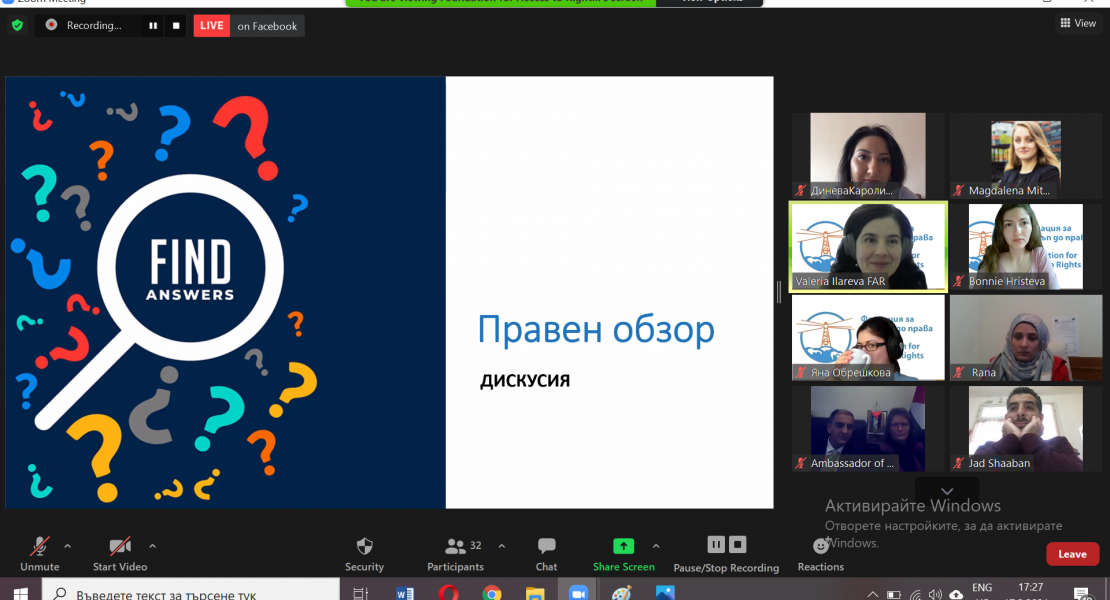Show more participants with gallery down chevron
Image resolution: width=1110 pixels, height=600 pixels.
[947, 490]
